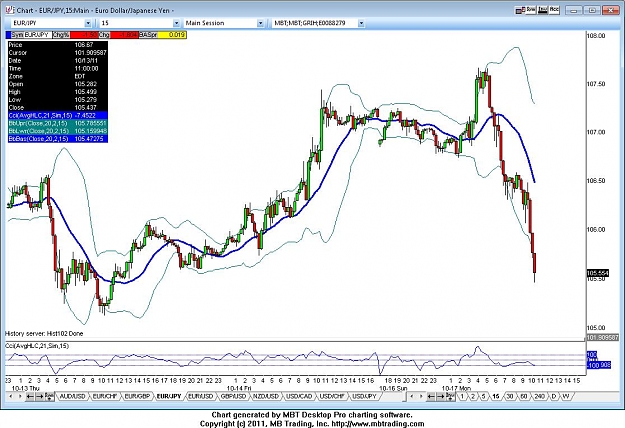Image resolution: width=625 pixels, height=428 pixels.
Task: Click the yellow 0.019 spread value
Action: pos(172,35)
